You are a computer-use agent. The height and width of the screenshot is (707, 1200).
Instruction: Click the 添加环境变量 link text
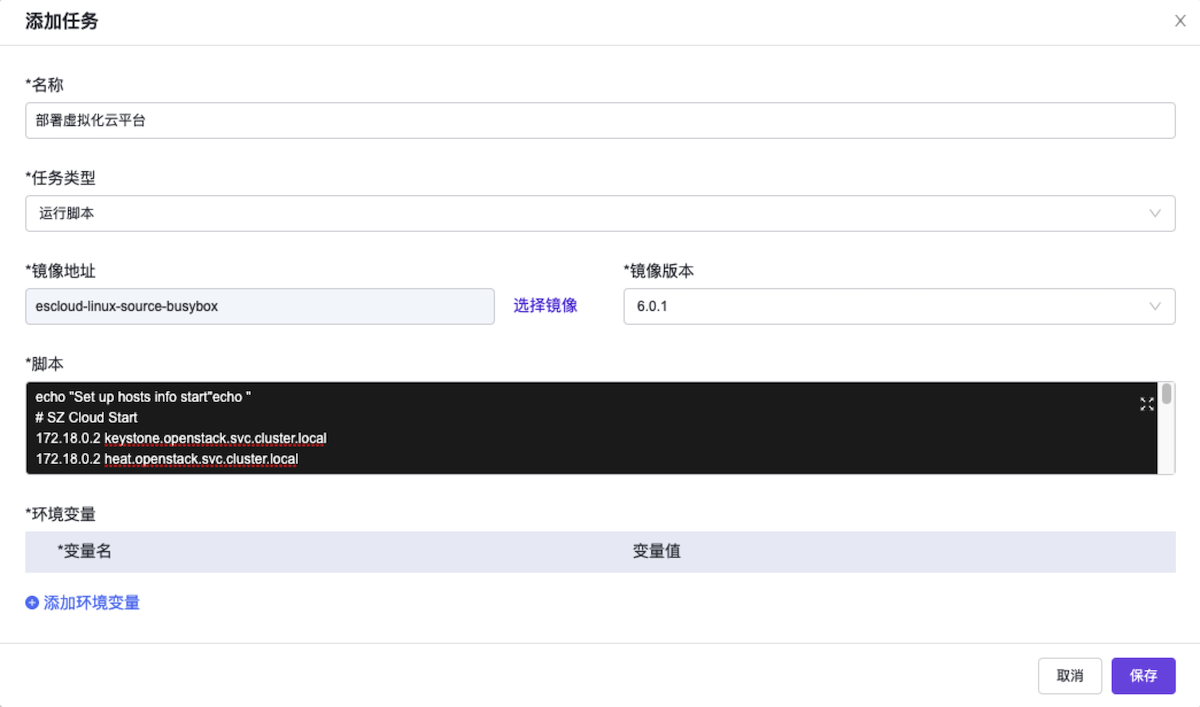92,603
